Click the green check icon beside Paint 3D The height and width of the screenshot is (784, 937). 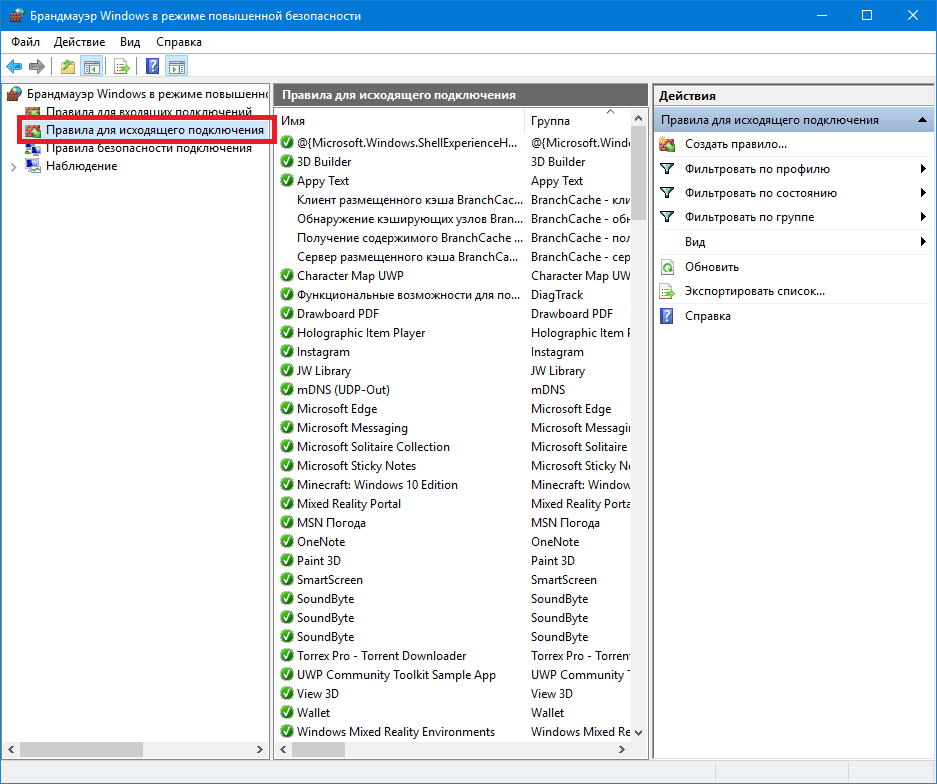tap(287, 561)
